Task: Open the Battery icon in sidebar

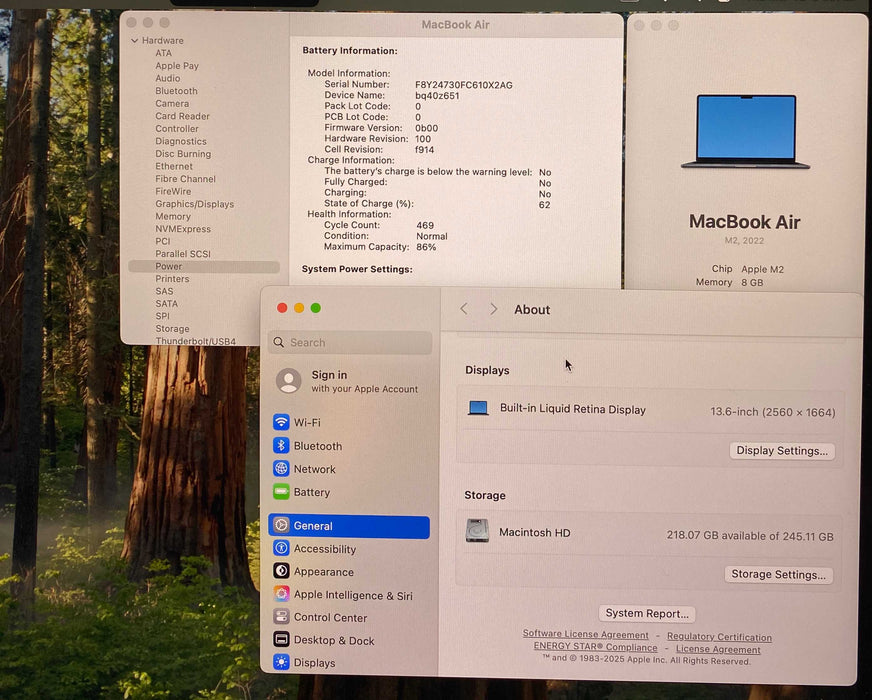Action: (x=281, y=492)
